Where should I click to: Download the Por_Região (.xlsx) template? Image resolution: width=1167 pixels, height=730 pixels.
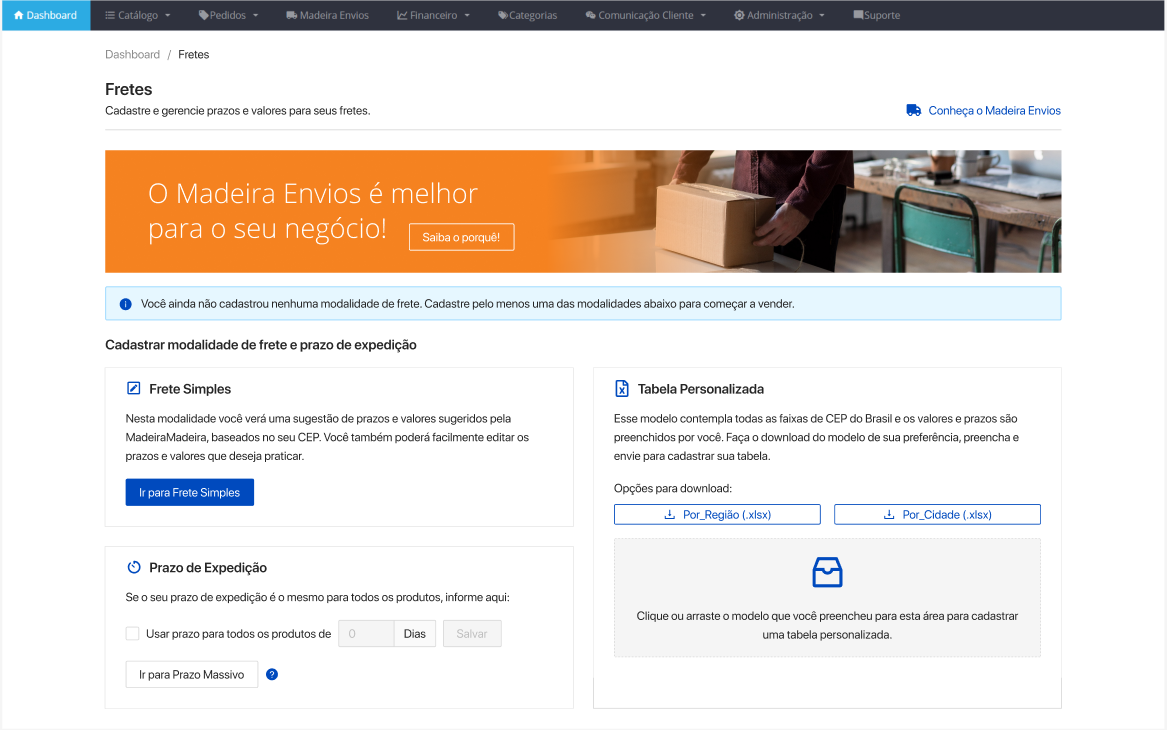click(717, 514)
